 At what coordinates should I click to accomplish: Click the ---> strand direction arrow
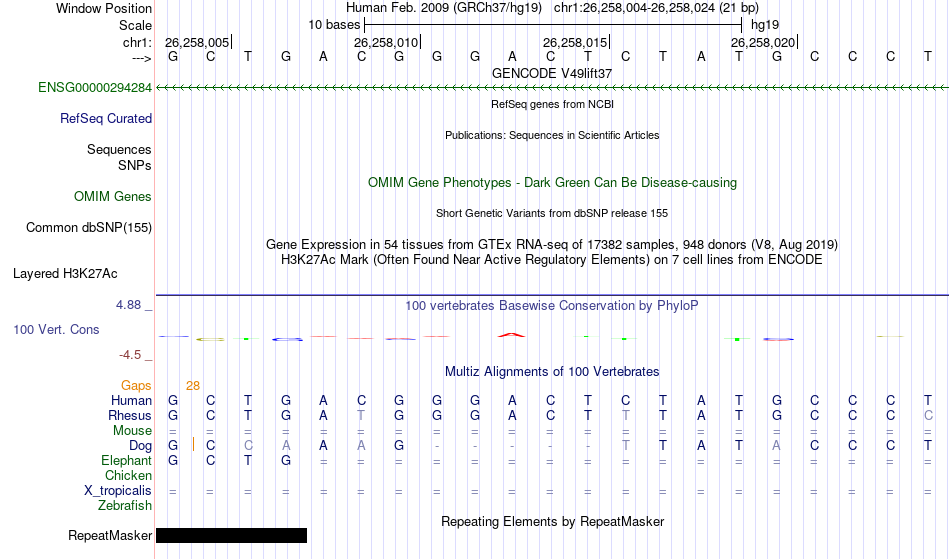[x=141, y=58]
